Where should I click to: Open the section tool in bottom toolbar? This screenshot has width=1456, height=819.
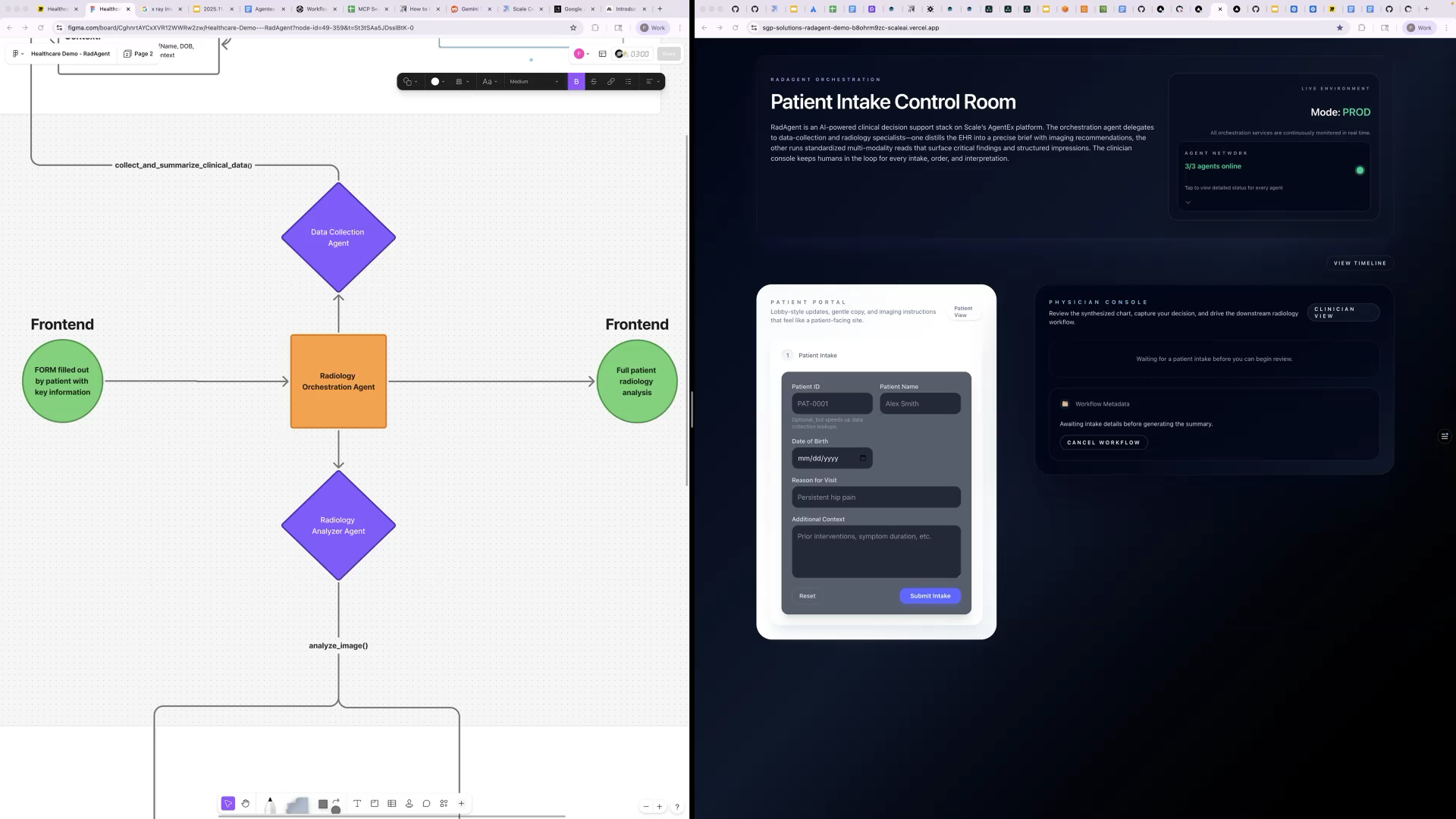click(x=375, y=804)
